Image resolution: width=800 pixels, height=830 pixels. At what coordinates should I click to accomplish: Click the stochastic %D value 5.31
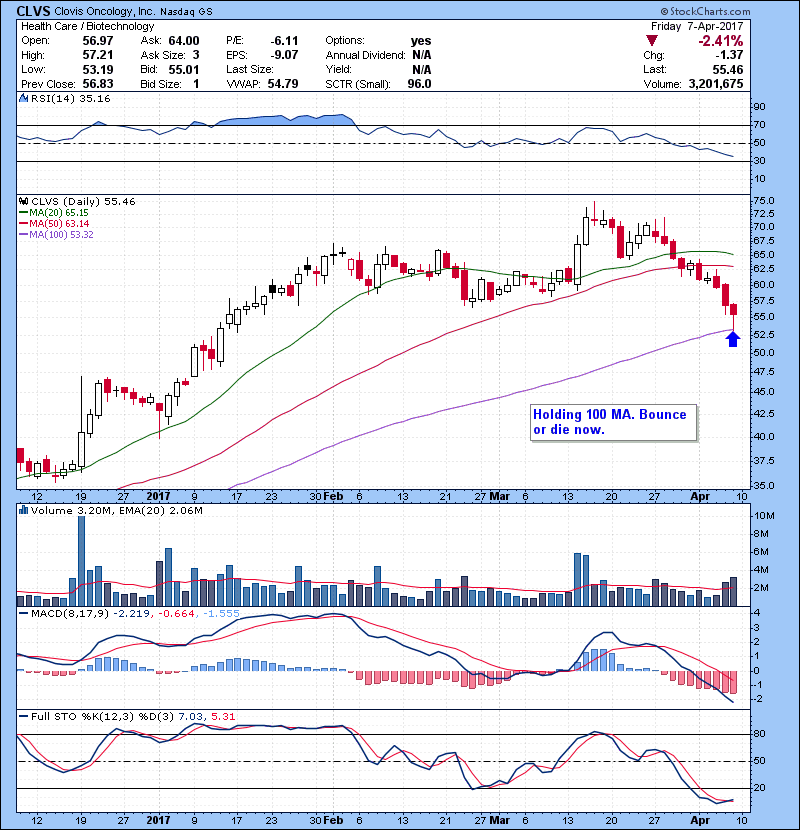click(223, 716)
